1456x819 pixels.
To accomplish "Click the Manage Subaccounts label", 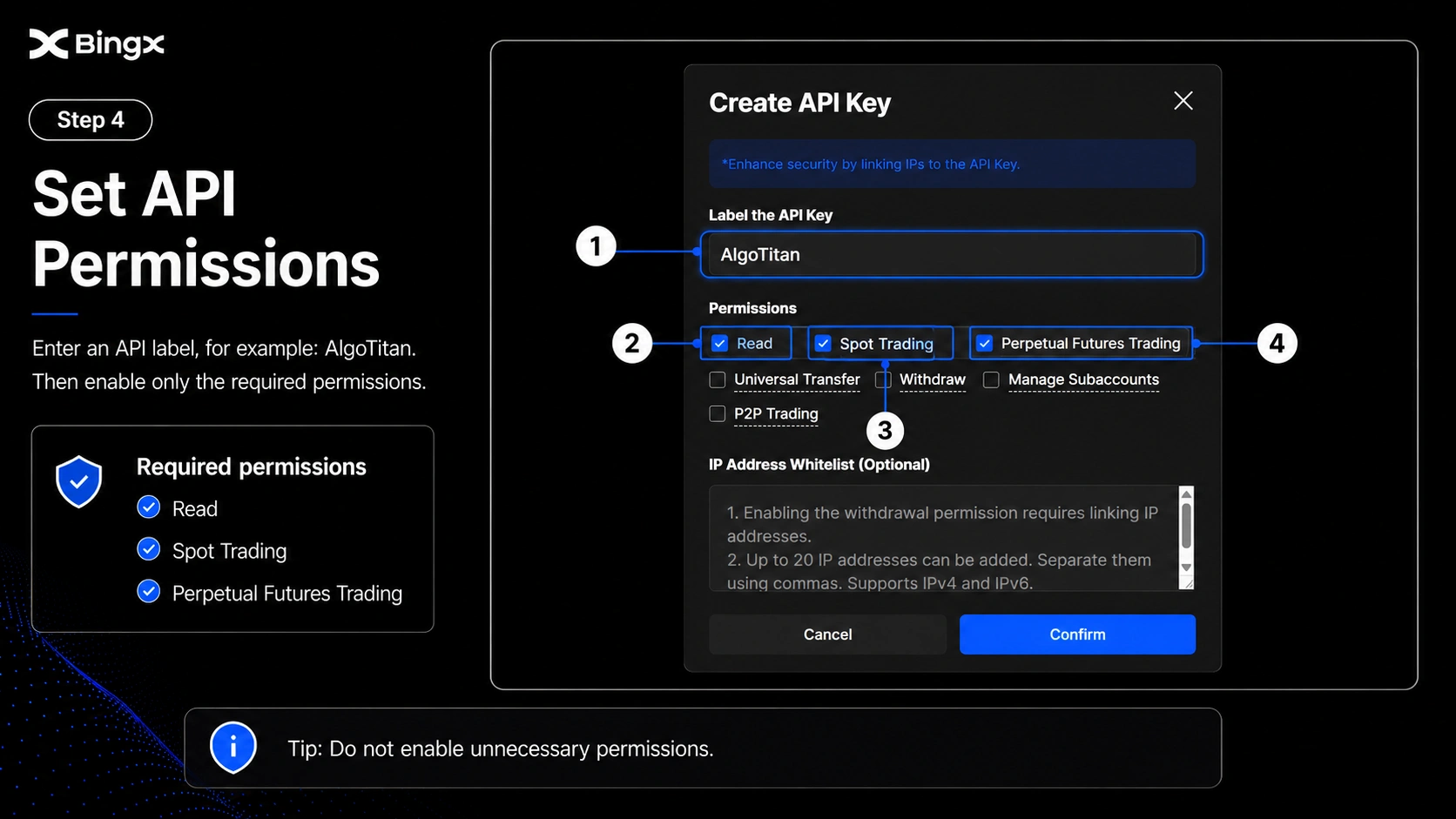I will point(1083,379).
